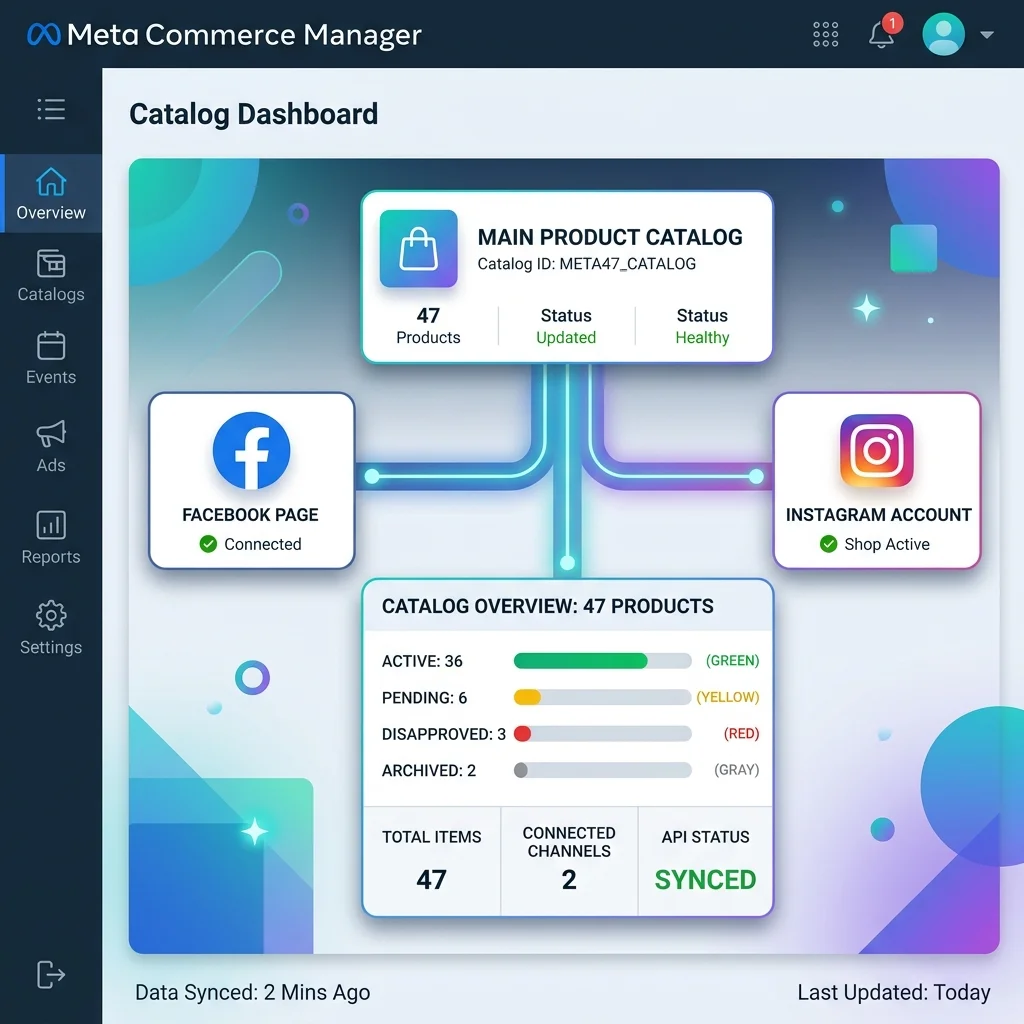Click the Catalogs menu label

click(x=51, y=295)
